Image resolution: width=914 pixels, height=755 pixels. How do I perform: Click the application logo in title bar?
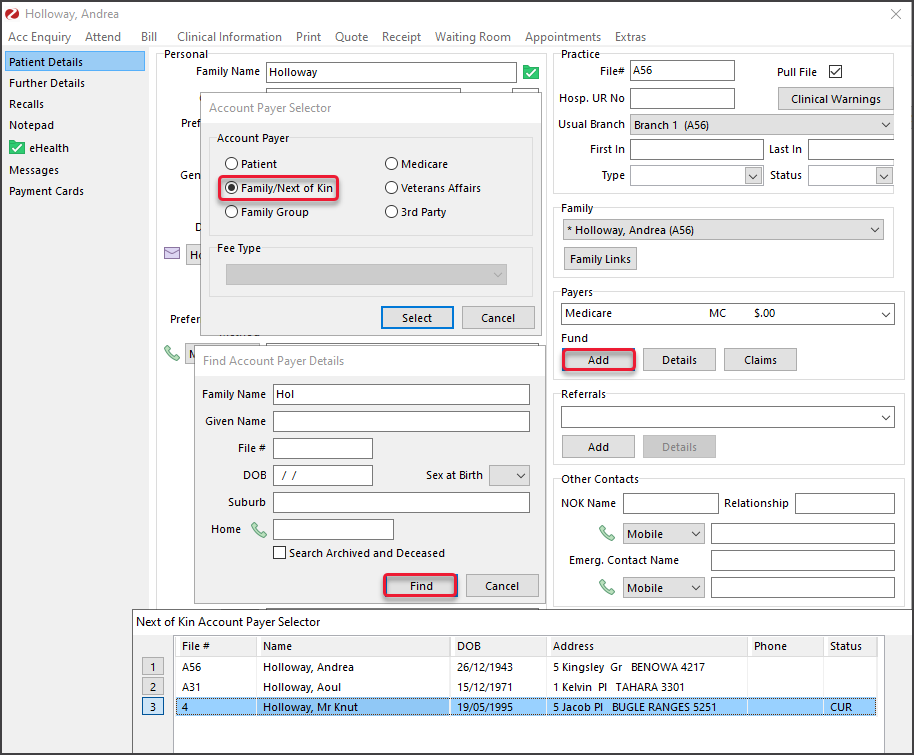(12, 14)
